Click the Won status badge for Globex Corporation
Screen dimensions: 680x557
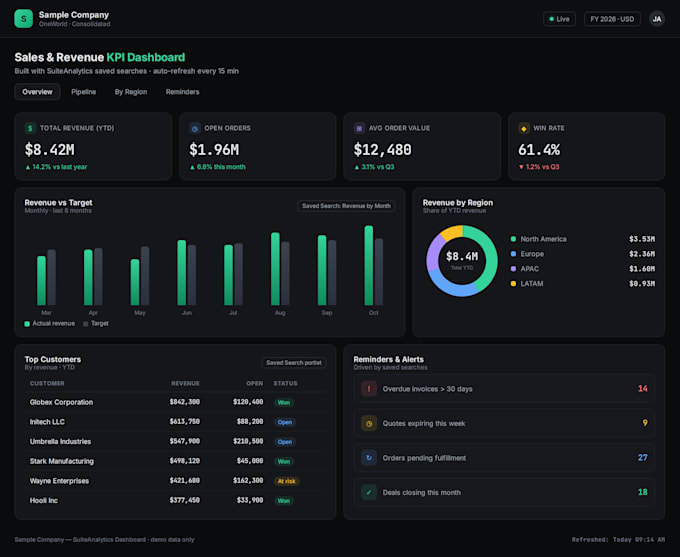(284, 403)
